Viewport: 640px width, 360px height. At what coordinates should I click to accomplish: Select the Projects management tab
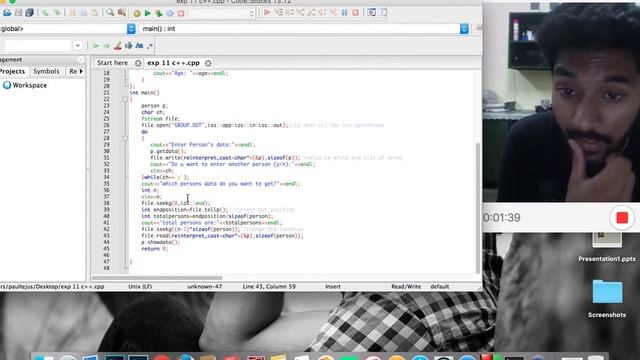13,71
